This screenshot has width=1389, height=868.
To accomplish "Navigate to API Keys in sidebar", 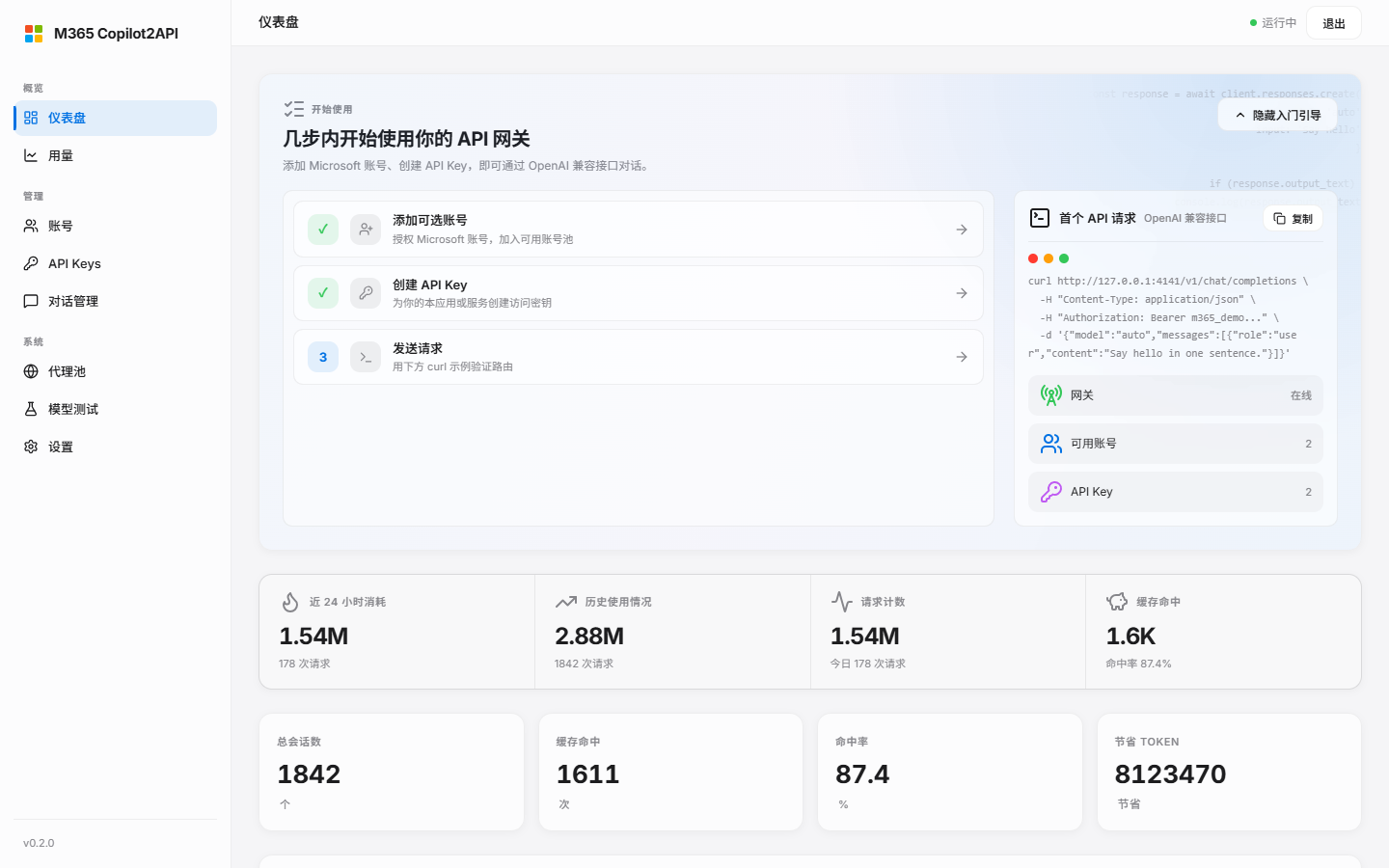I will tap(116, 263).
